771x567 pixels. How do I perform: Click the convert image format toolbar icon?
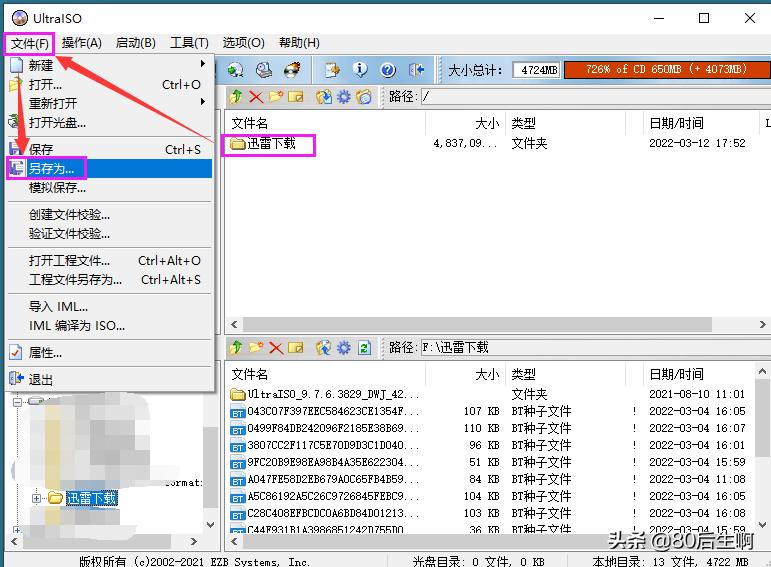click(x=332, y=70)
